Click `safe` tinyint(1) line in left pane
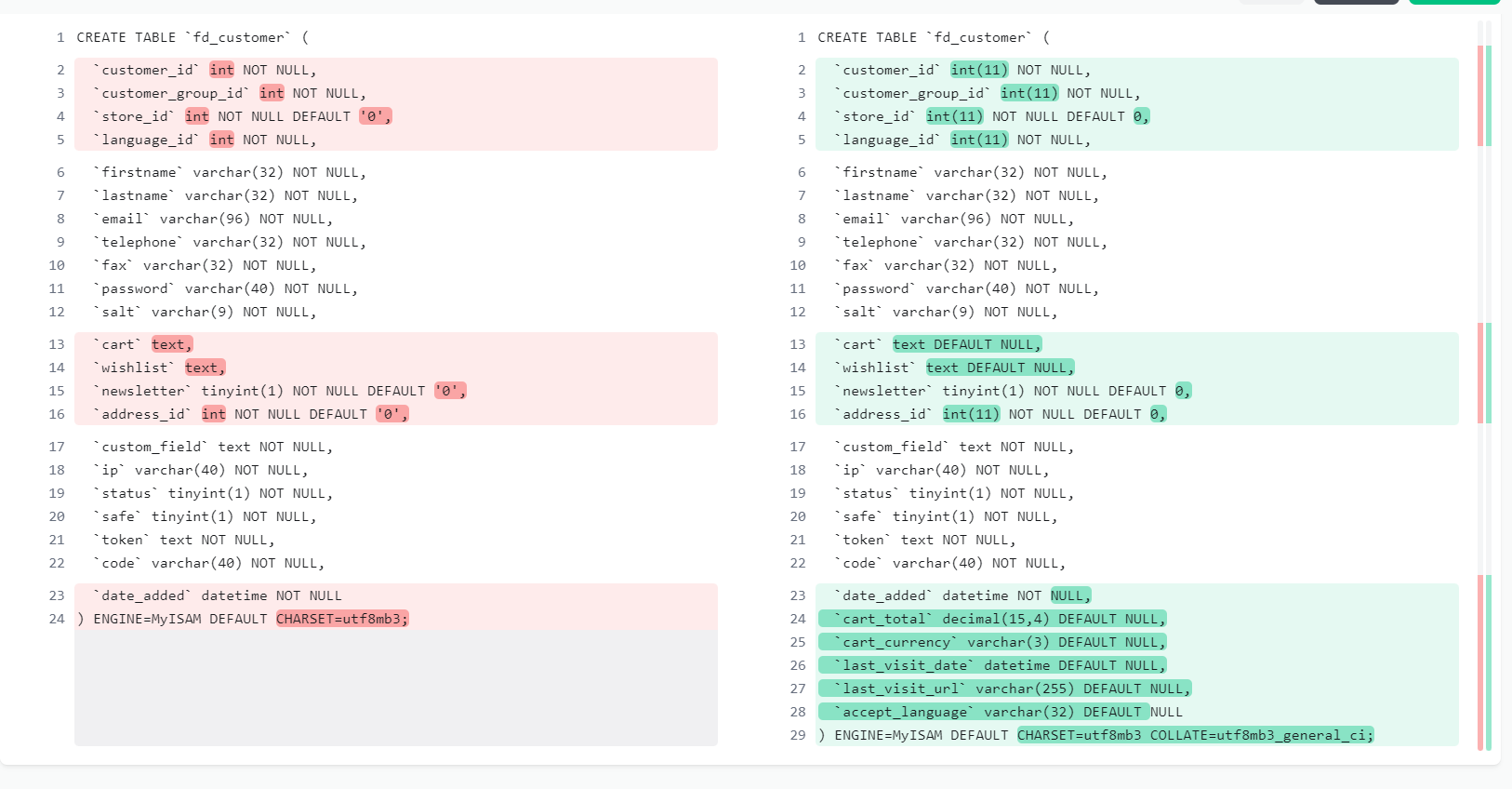 click(205, 516)
